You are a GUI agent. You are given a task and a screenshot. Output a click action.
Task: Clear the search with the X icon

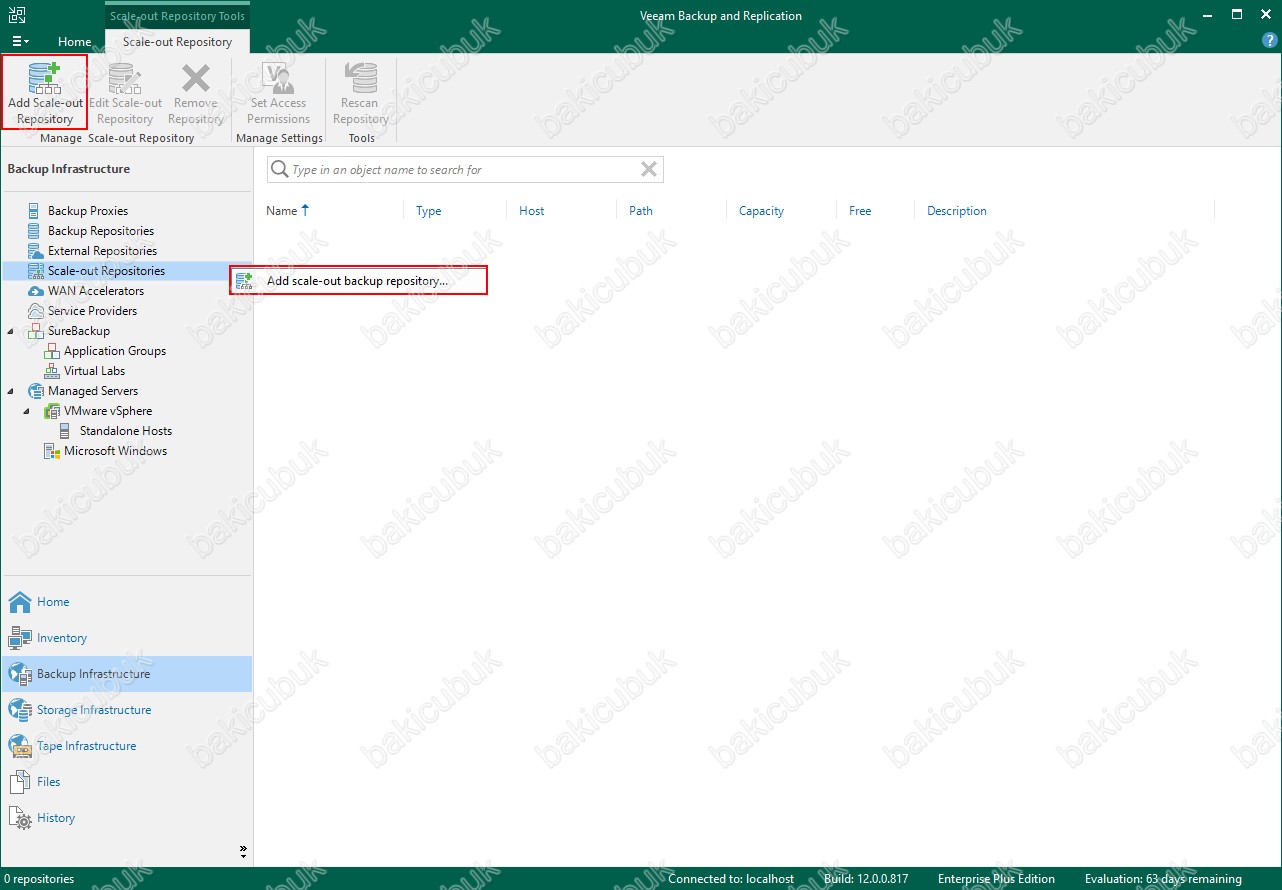point(649,170)
